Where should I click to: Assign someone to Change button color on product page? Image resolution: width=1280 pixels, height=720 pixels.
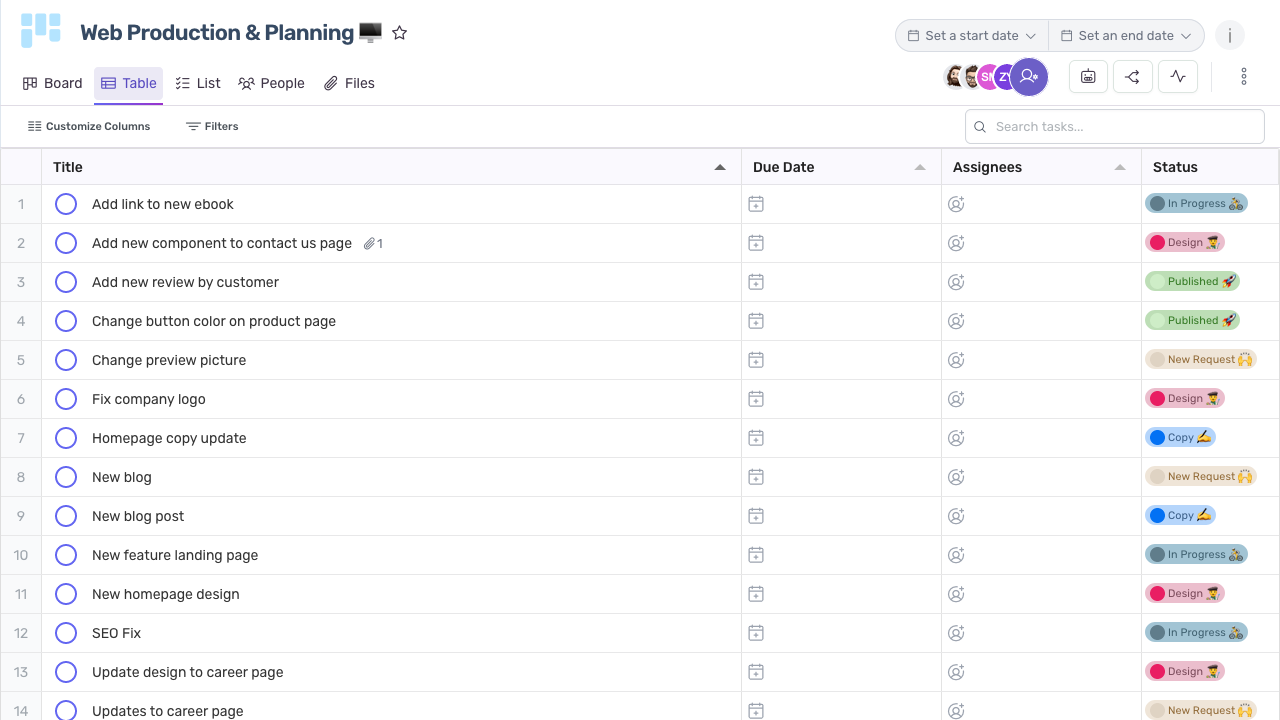(956, 321)
